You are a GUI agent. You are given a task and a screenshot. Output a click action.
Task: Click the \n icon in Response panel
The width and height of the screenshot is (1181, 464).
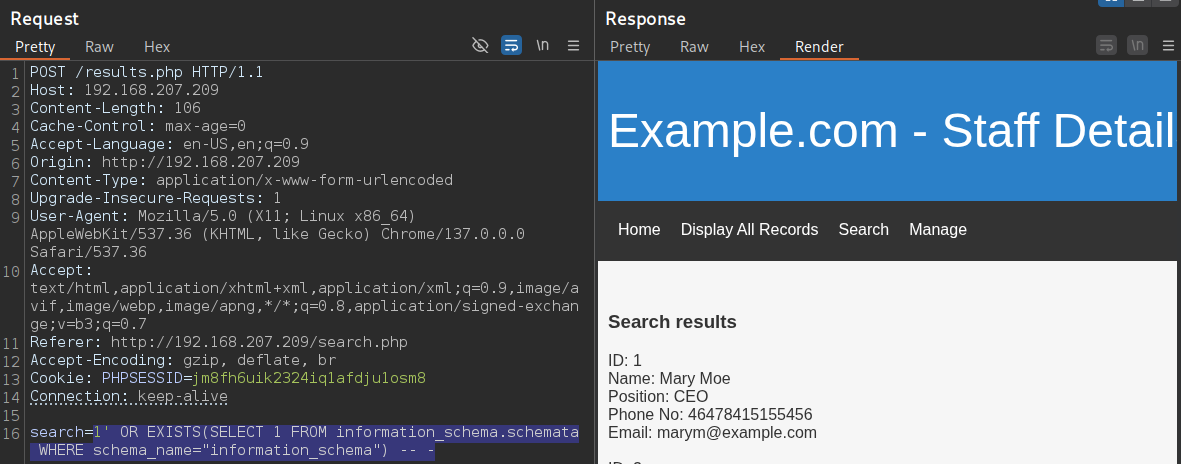(x=1137, y=45)
